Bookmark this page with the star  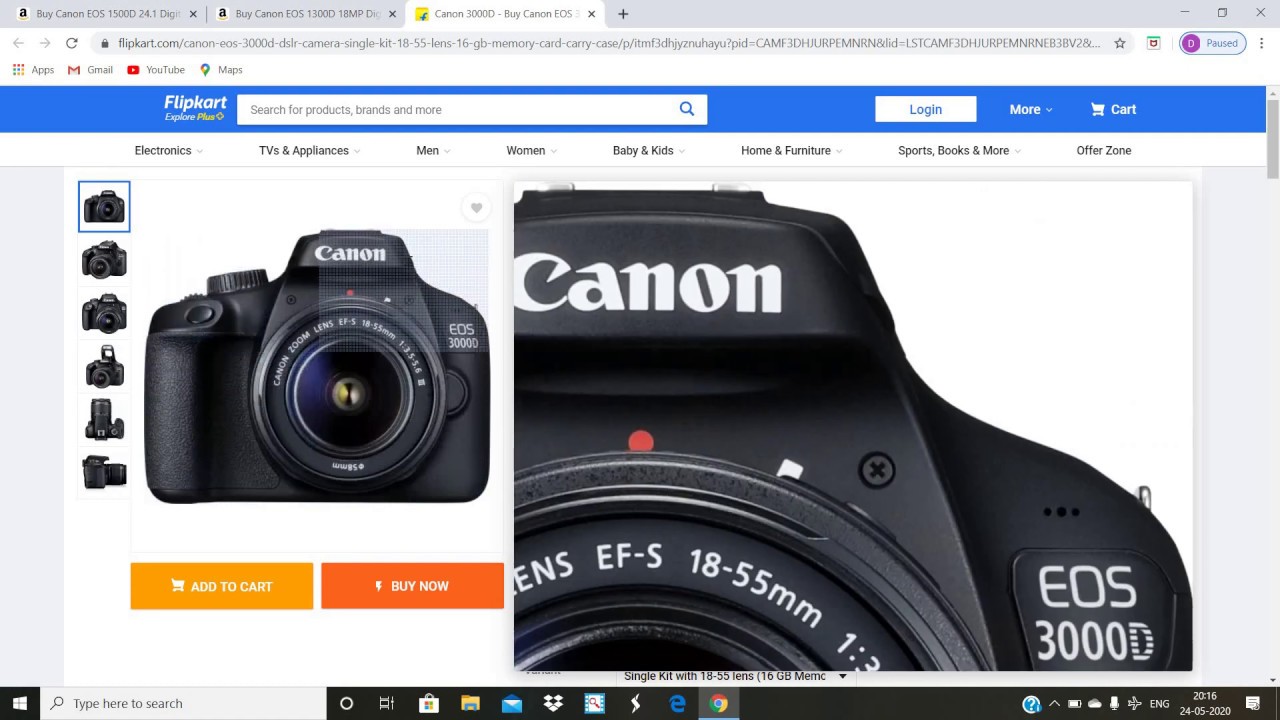click(x=1120, y=43)
